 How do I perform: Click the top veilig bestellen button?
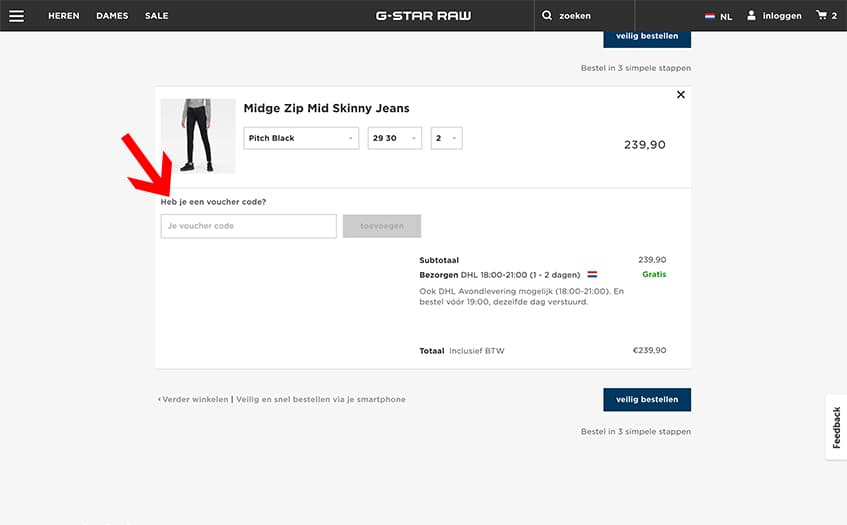click(647, 37)
